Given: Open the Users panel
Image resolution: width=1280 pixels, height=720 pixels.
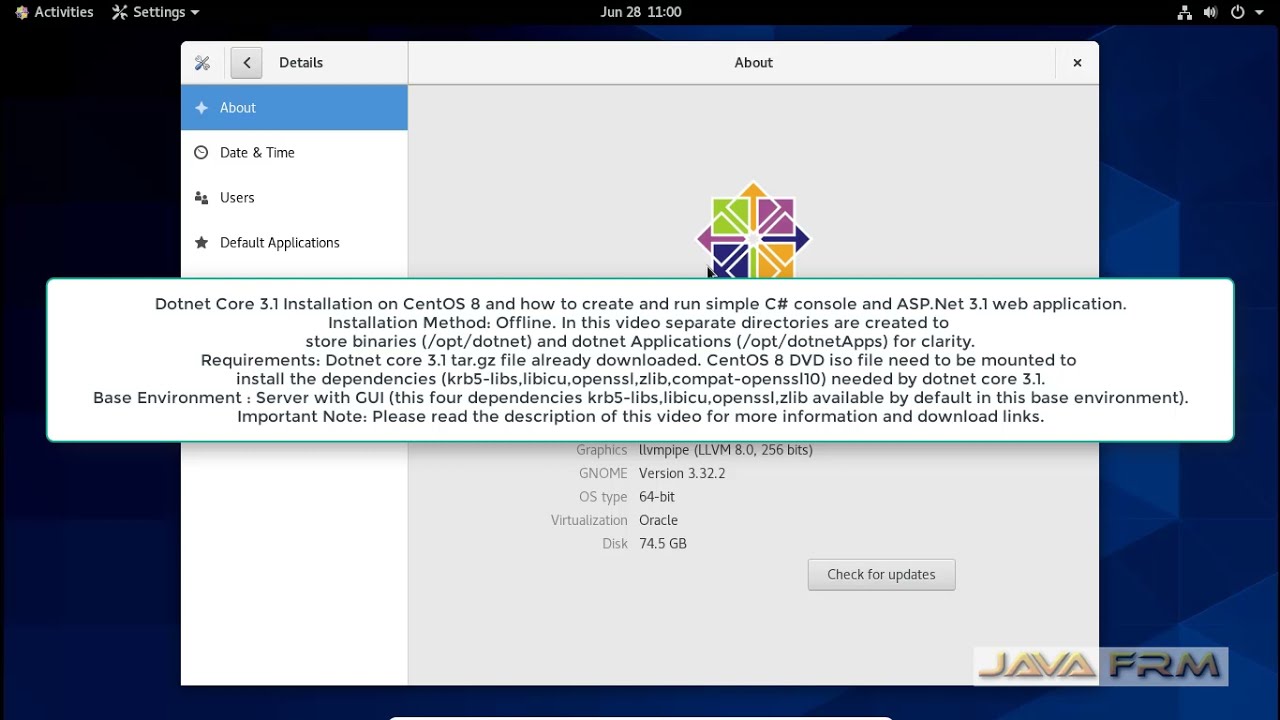Looking at the screenshot, I should point(294,197).
